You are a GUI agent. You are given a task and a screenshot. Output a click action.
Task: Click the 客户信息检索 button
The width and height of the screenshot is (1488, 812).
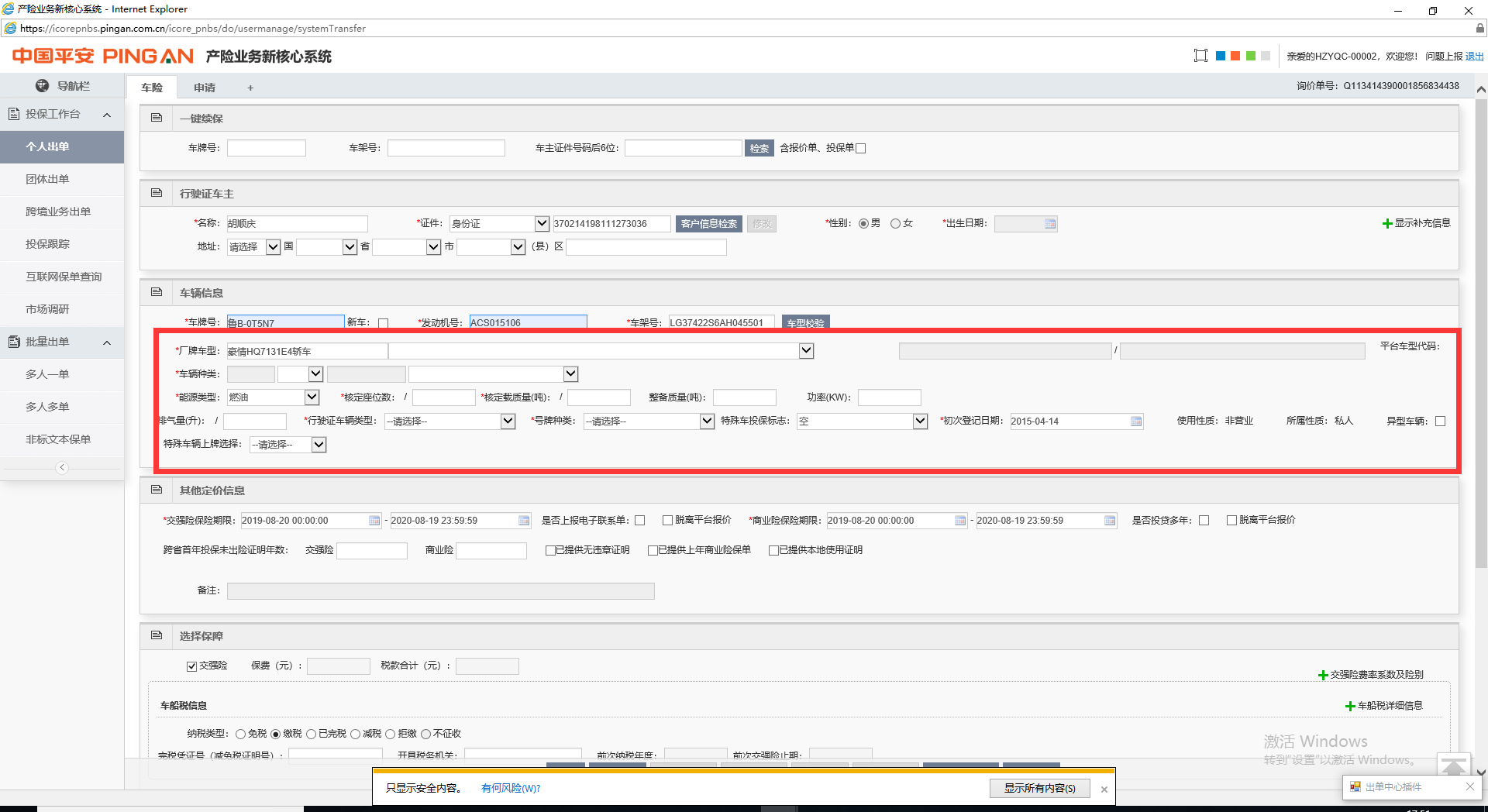point(709,224)
